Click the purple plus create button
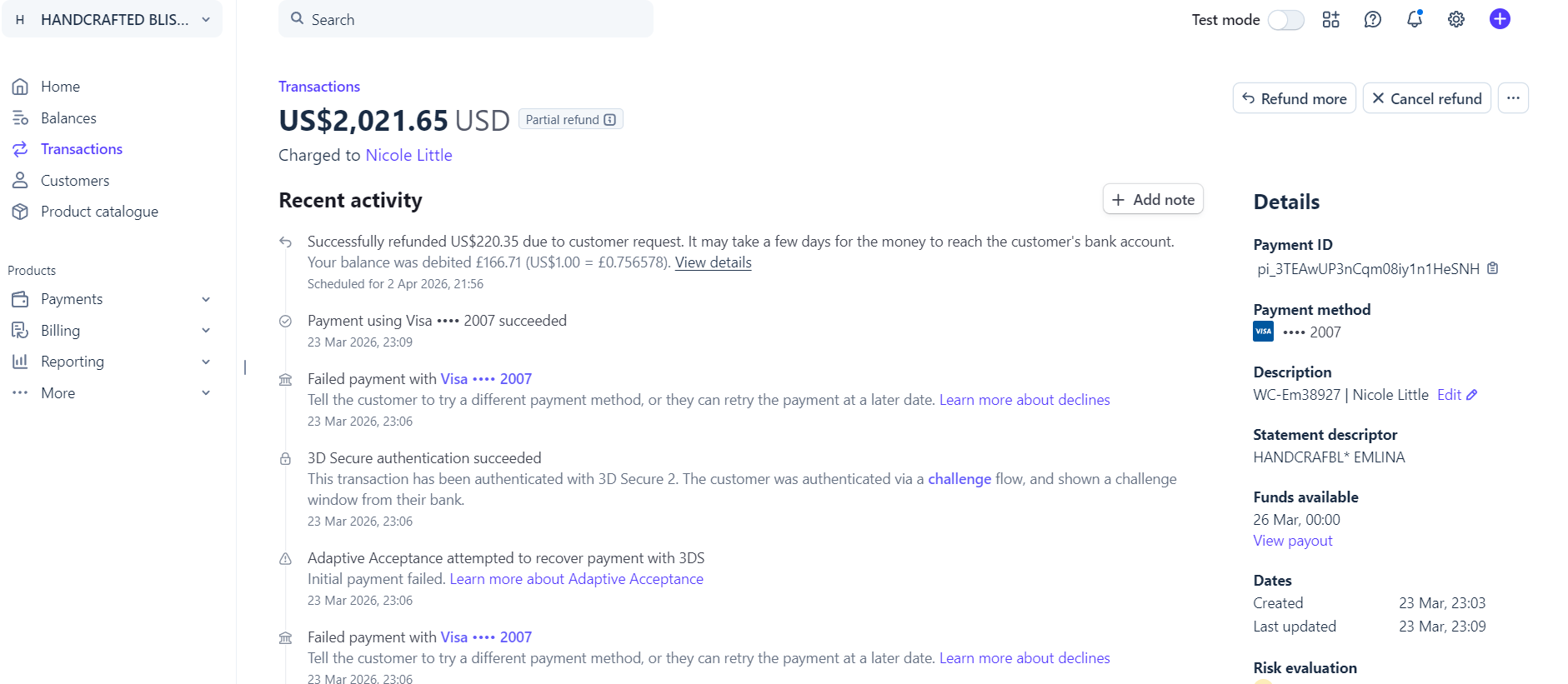 click(1500, 19)
